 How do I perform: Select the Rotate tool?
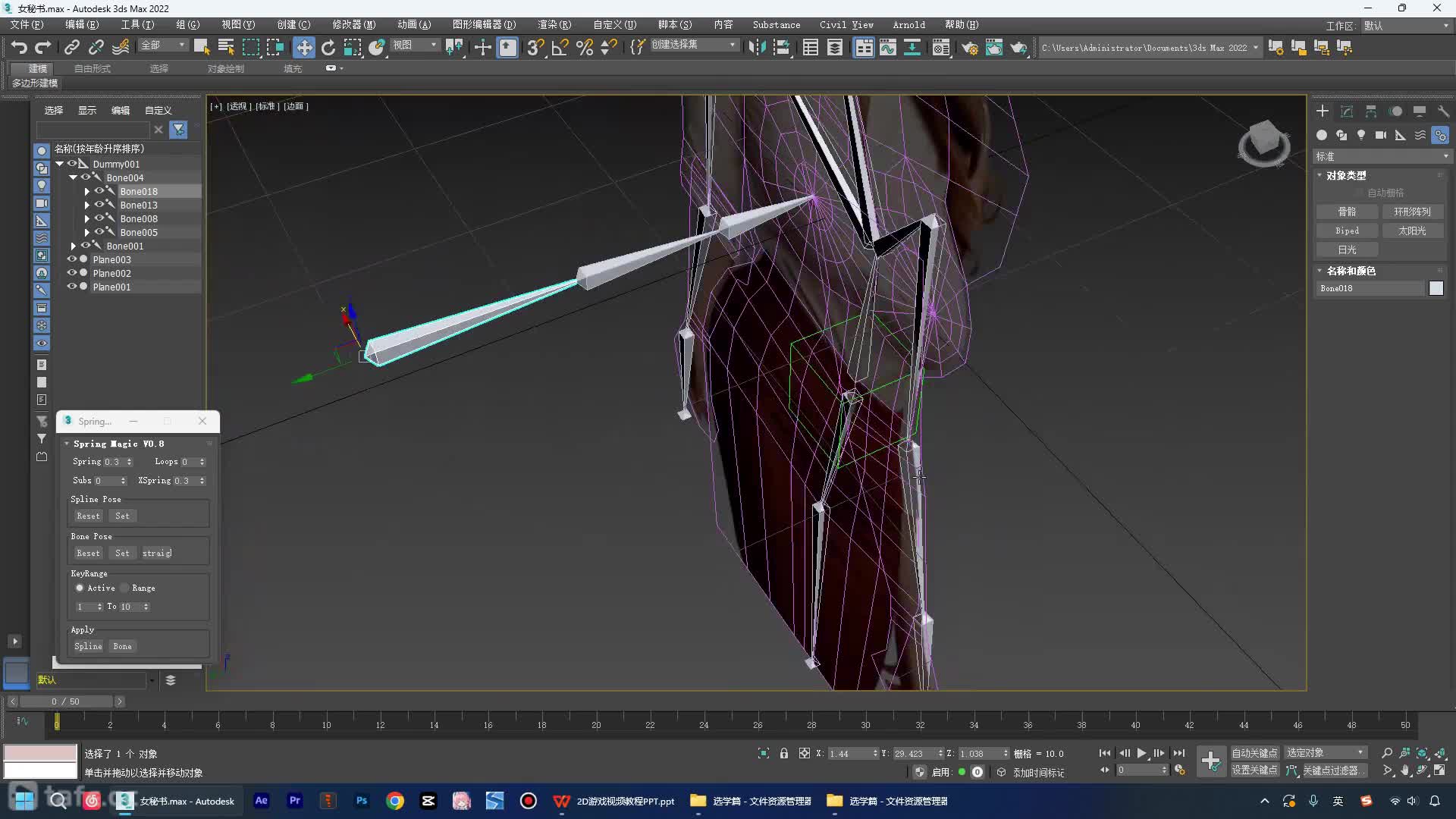(x=328, y=48)
